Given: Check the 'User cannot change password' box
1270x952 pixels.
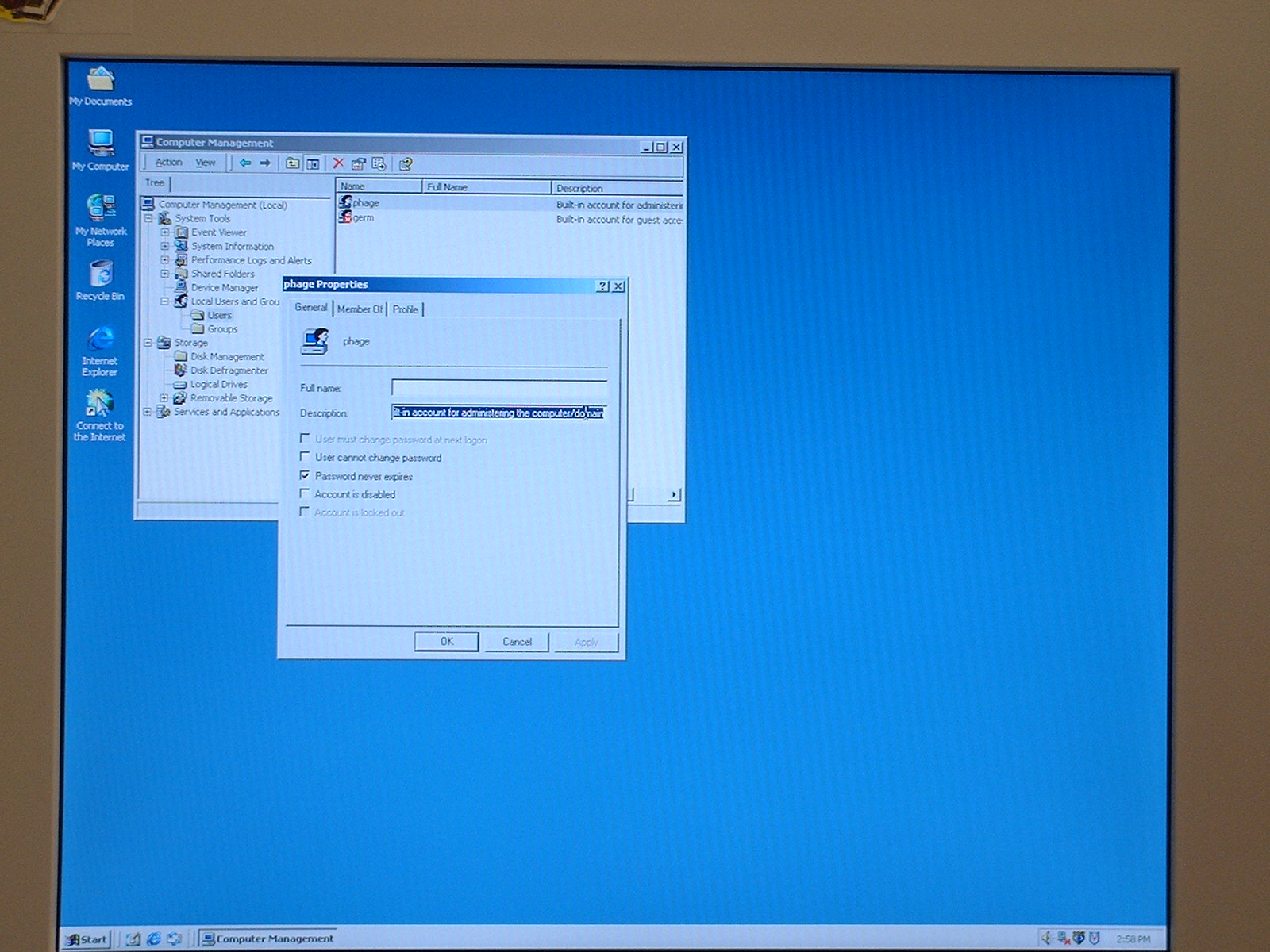Looking at the screenshot, I should 305,457.
